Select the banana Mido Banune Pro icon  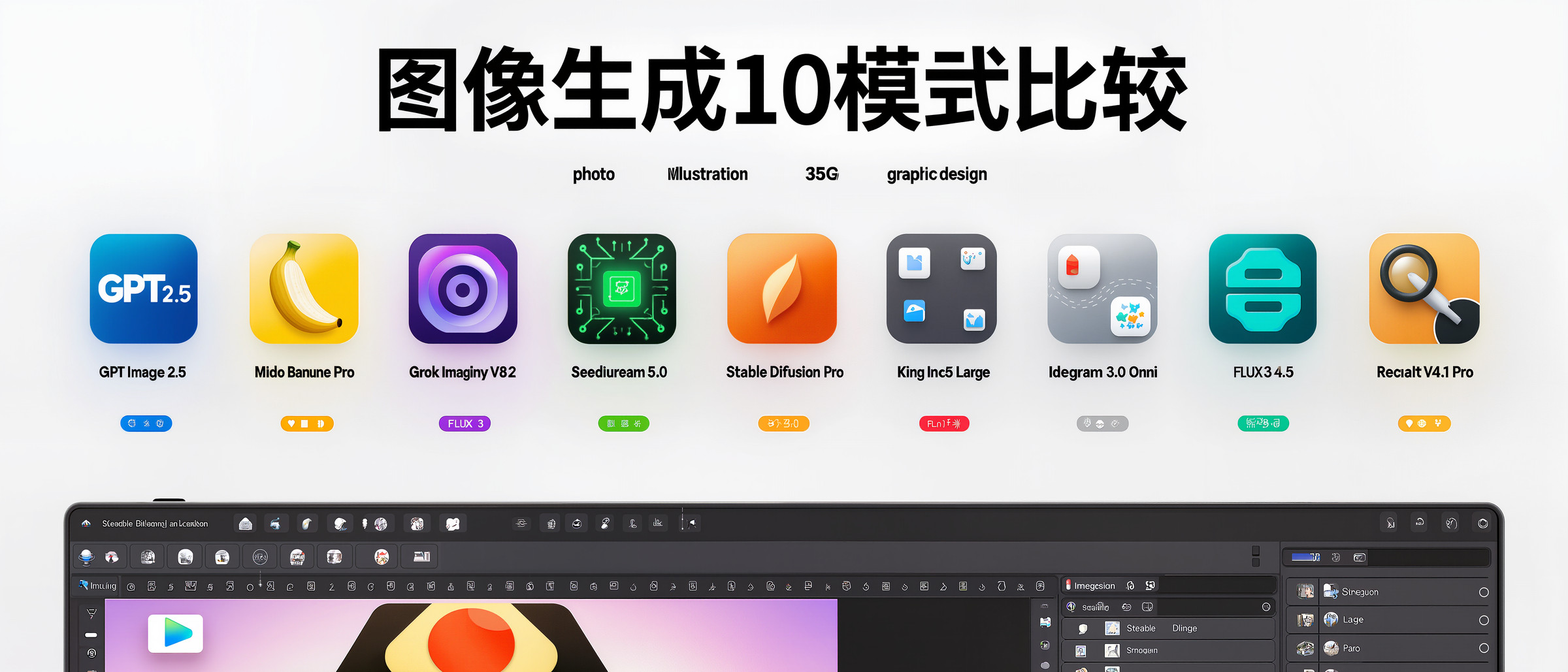pos(304,289)
